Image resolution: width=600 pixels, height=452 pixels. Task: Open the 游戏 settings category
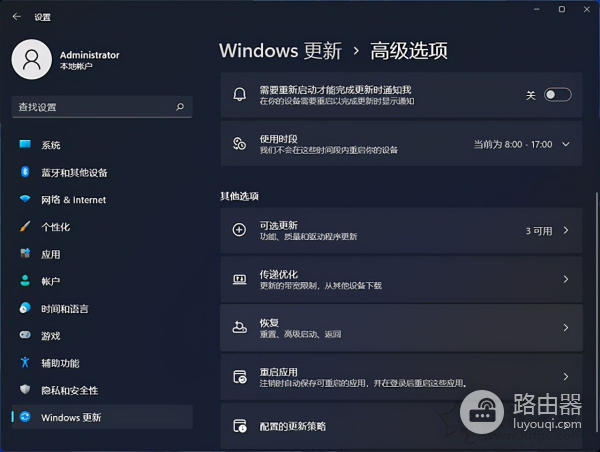coord(102,335)
